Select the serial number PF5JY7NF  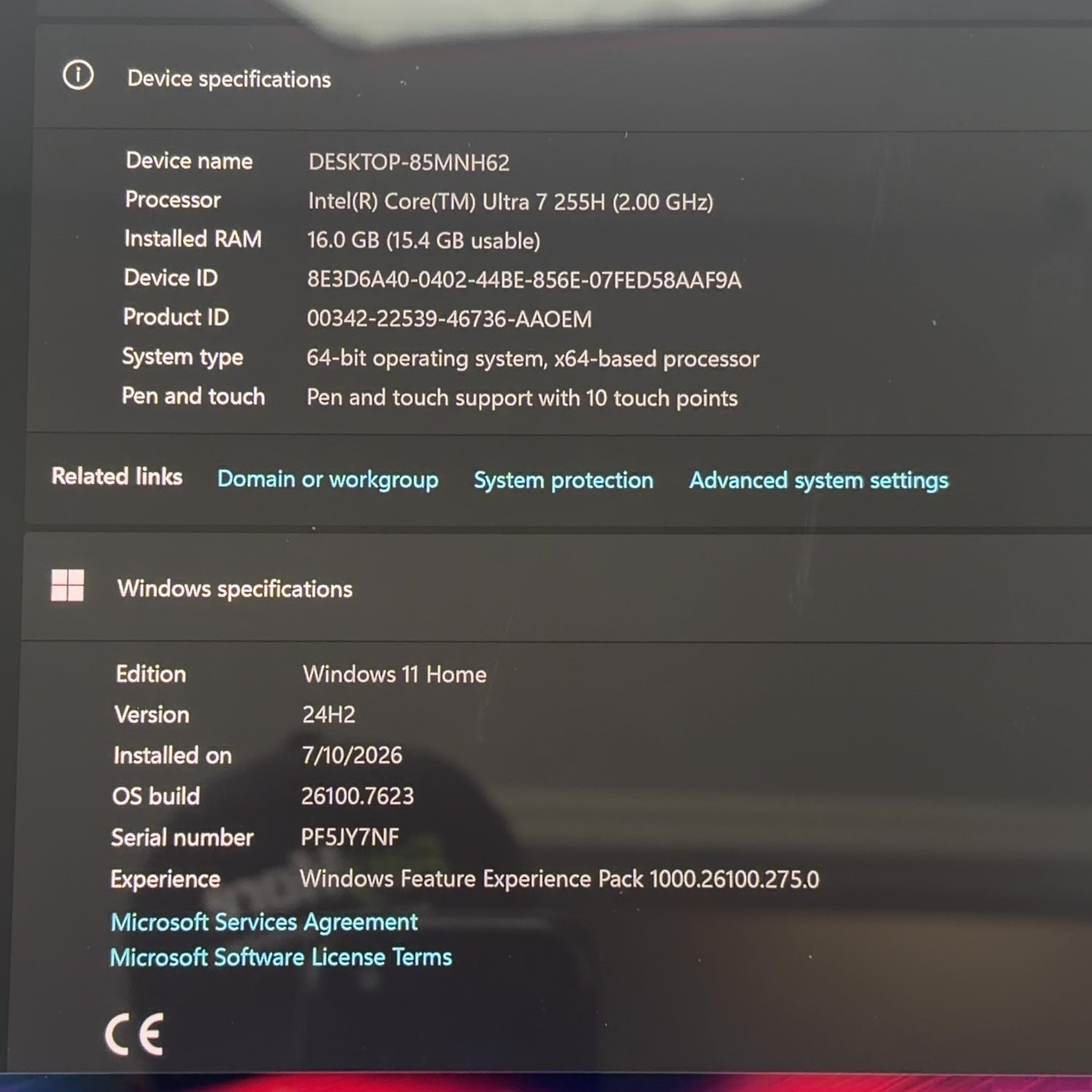coord(350,837)
